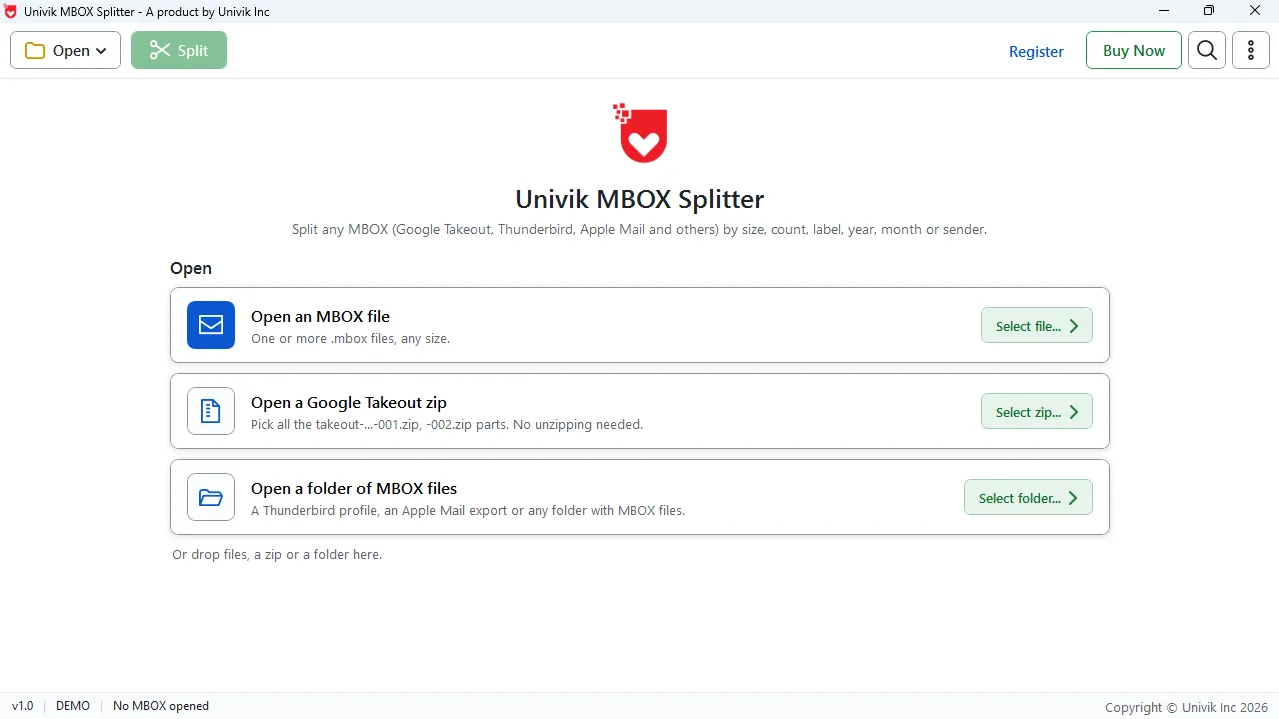The height and width of the screenshot is (719, 1279).
Task: Click the No MBOX opened status text
Action: (161, 706)
